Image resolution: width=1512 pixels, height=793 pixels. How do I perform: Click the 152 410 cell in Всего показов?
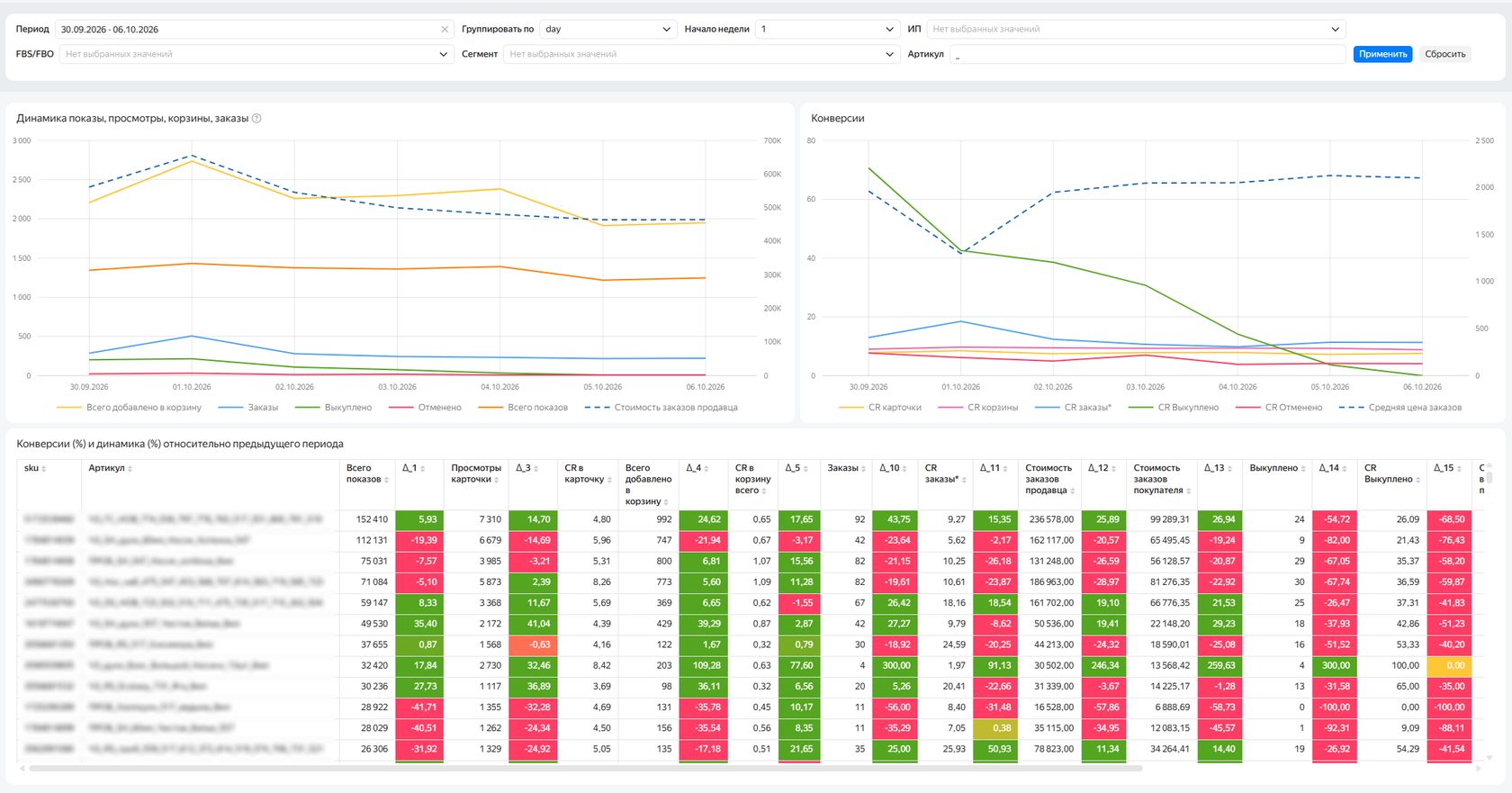point(367,519)
